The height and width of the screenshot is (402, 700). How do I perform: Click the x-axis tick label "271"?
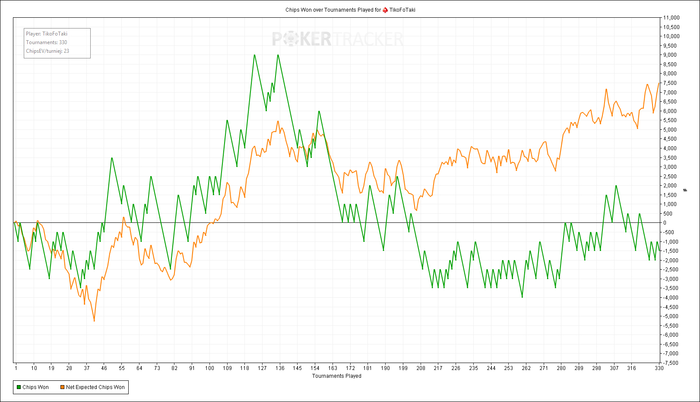click(543, 368)
